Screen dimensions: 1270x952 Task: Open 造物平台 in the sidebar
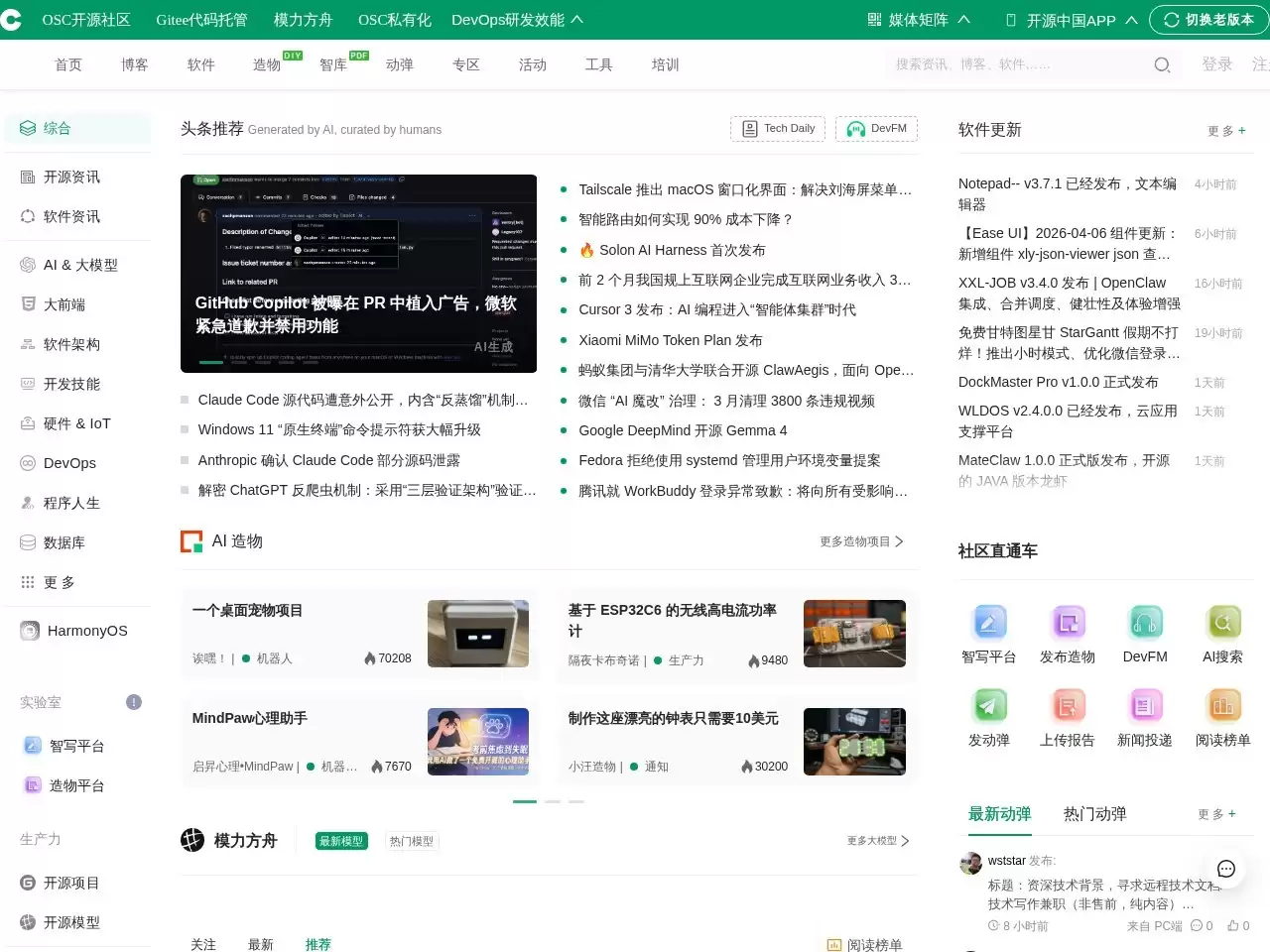tap(77, 785)
